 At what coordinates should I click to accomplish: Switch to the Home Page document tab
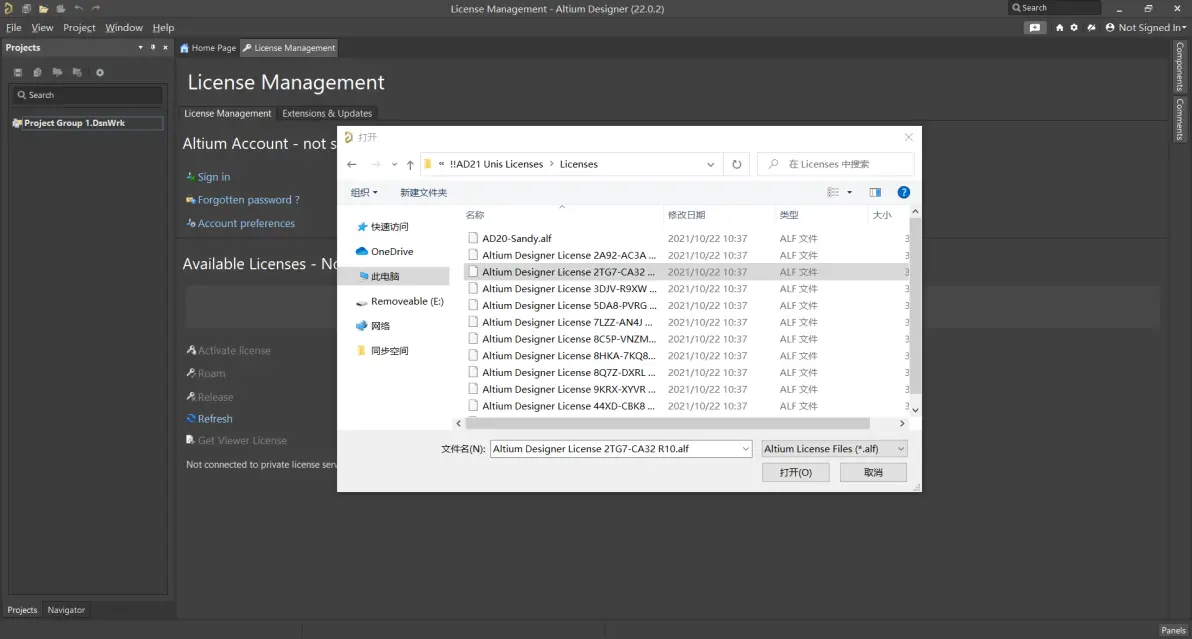click(x=208, y=48)
